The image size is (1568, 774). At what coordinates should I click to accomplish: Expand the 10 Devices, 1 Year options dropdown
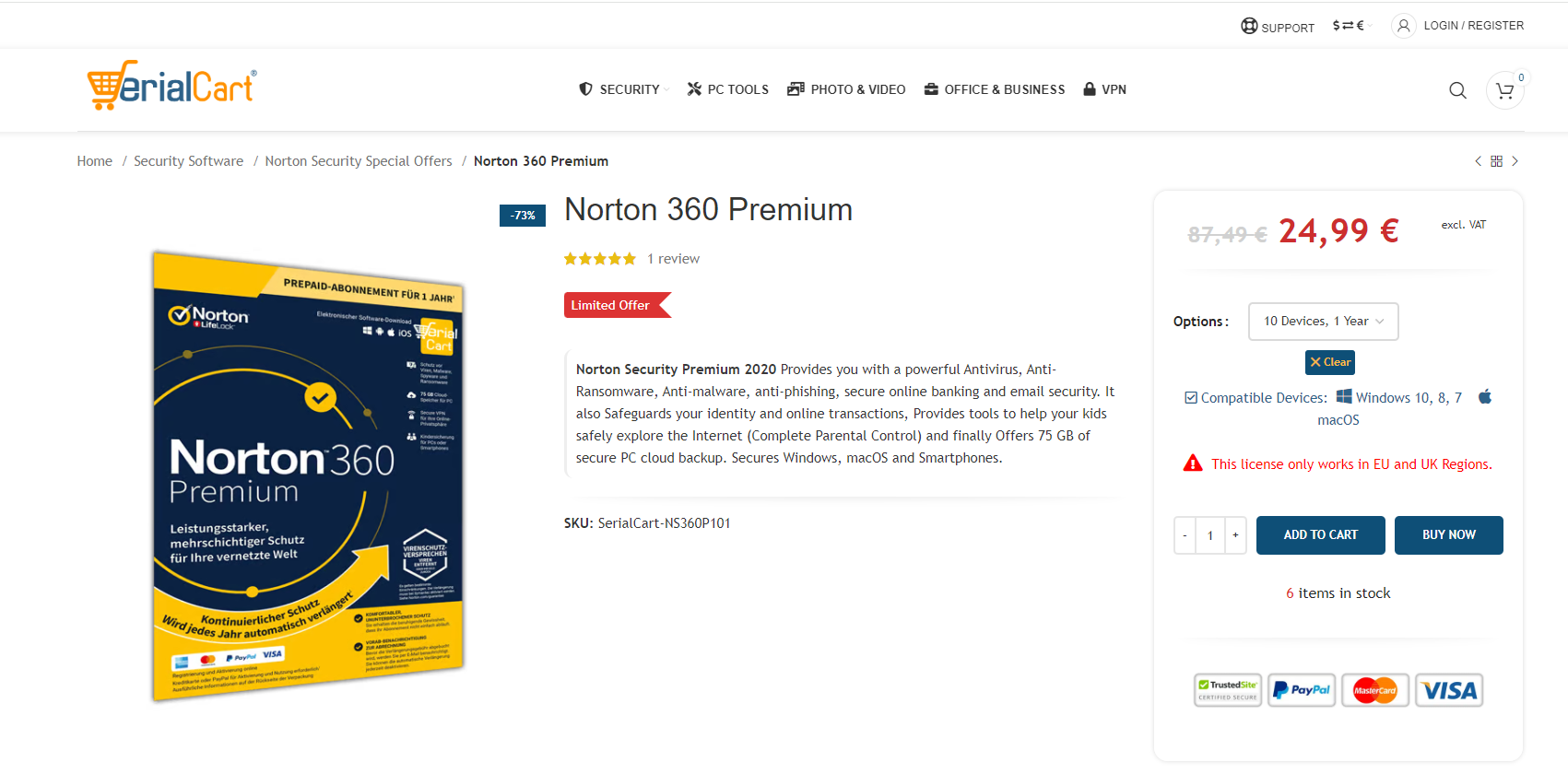point(1323,322)
